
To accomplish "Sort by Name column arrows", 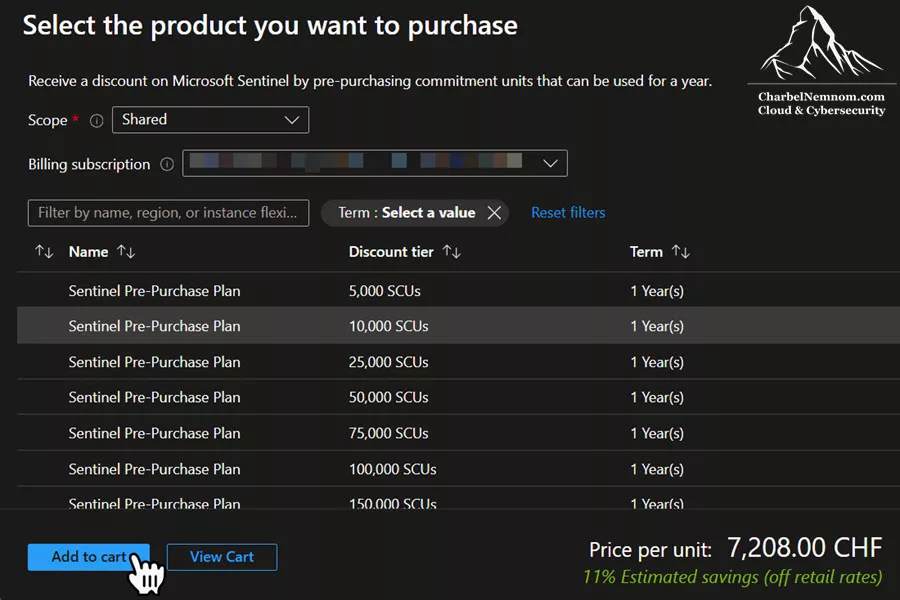I will click(x=126, y=251).
